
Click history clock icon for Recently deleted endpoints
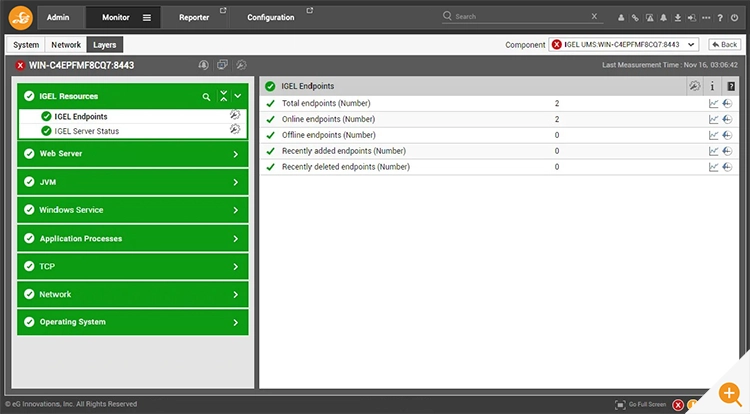pos(728,167)
